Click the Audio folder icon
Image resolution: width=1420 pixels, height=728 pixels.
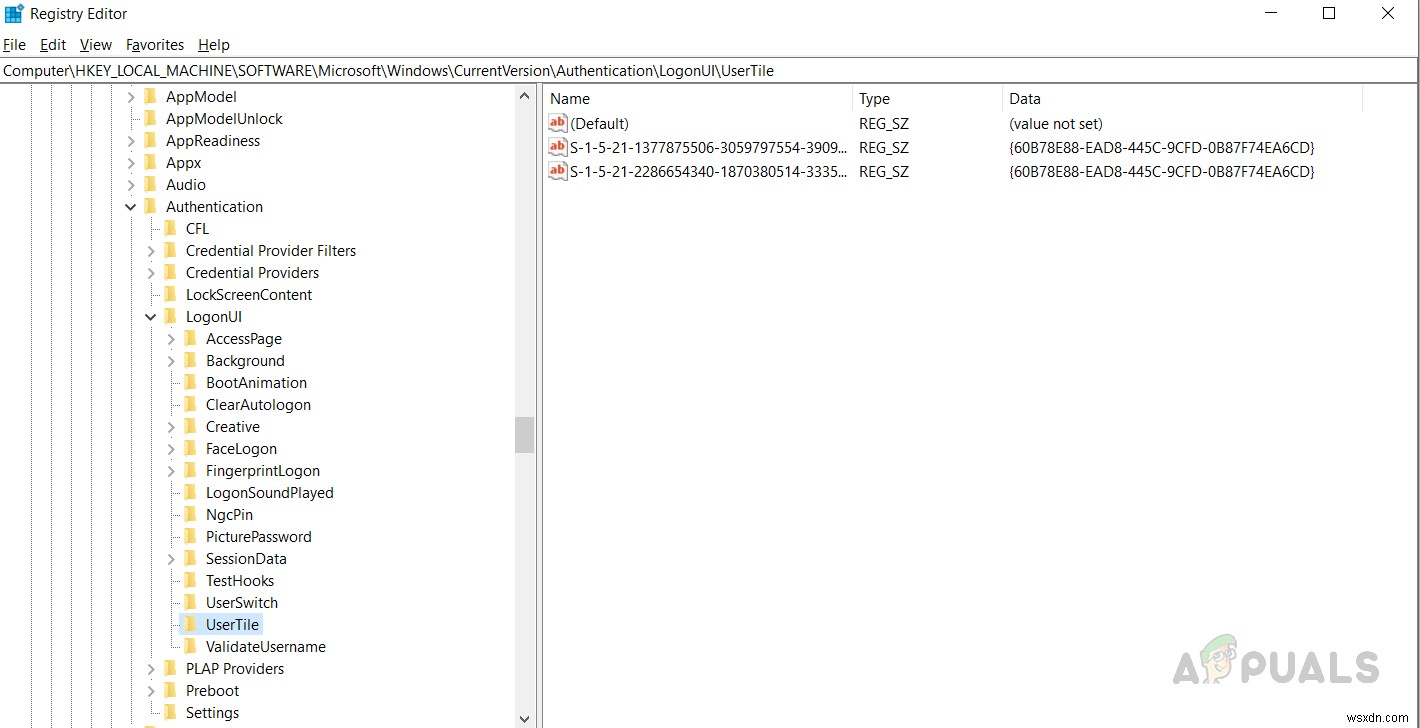(x=151, y=185)
